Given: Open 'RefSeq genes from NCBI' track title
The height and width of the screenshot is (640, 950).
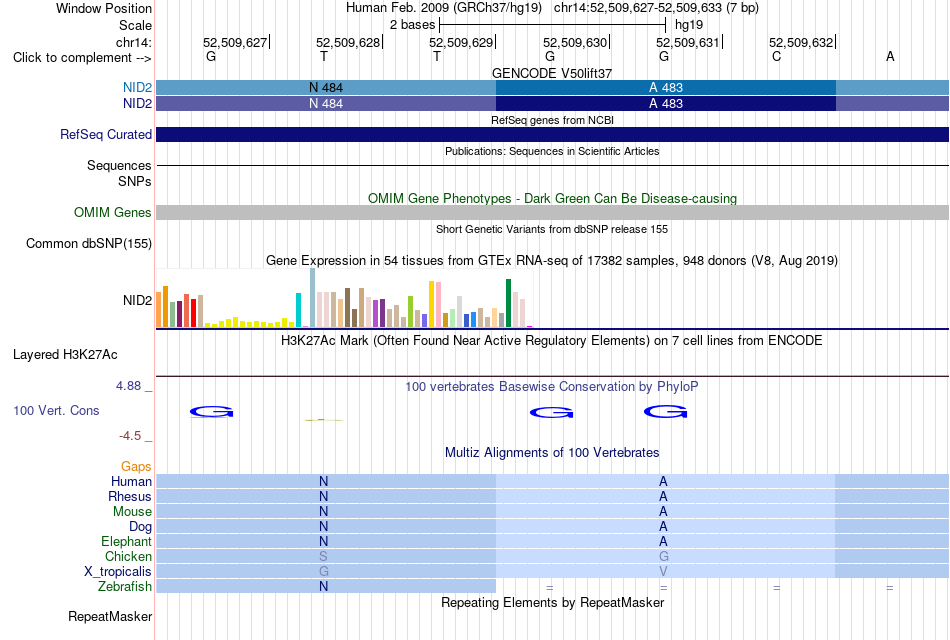Looking at the screenshot, I should pyautogui.click(x=552, y=120).
